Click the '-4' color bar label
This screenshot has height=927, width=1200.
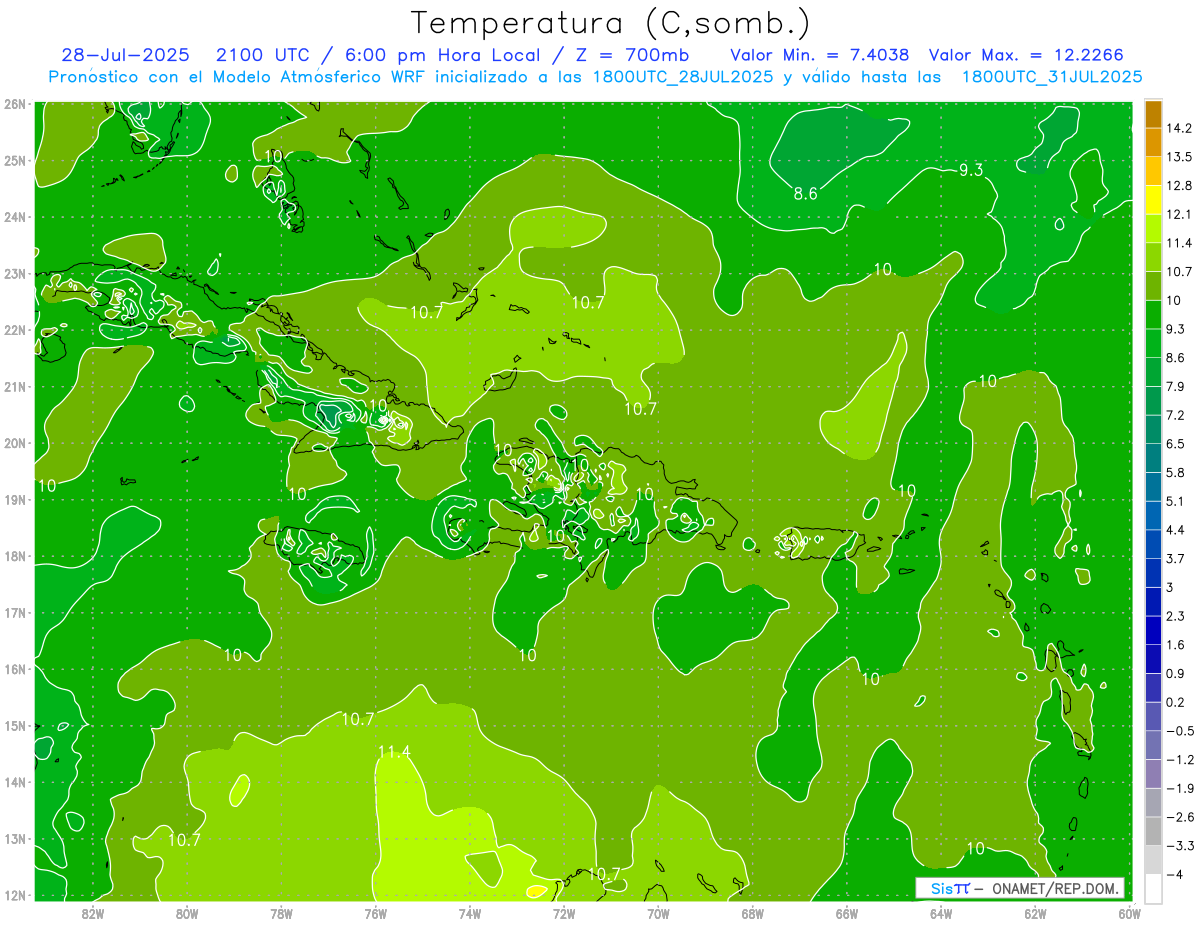(1174, 874)
